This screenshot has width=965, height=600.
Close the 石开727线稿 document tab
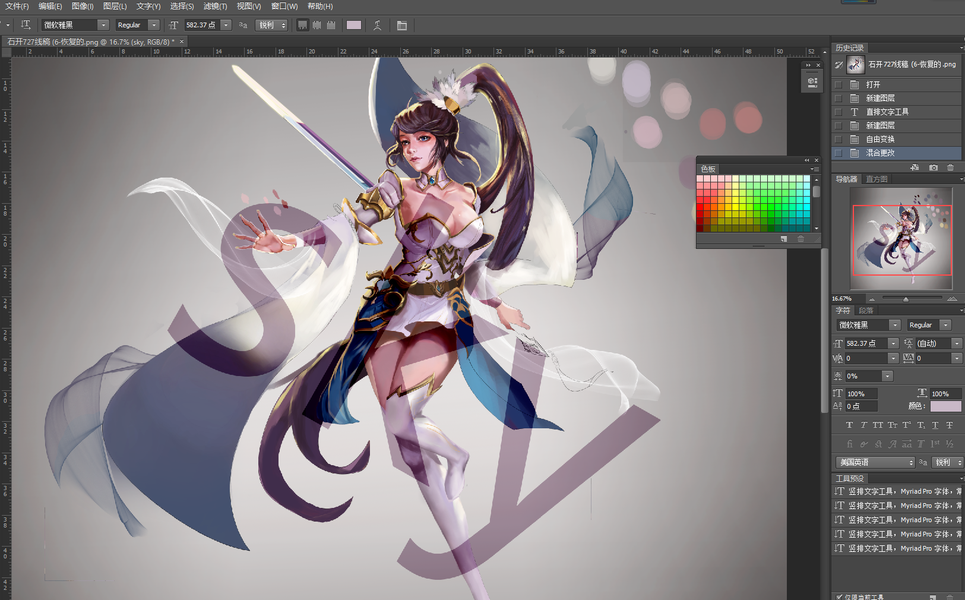click(x=182, y=41)
